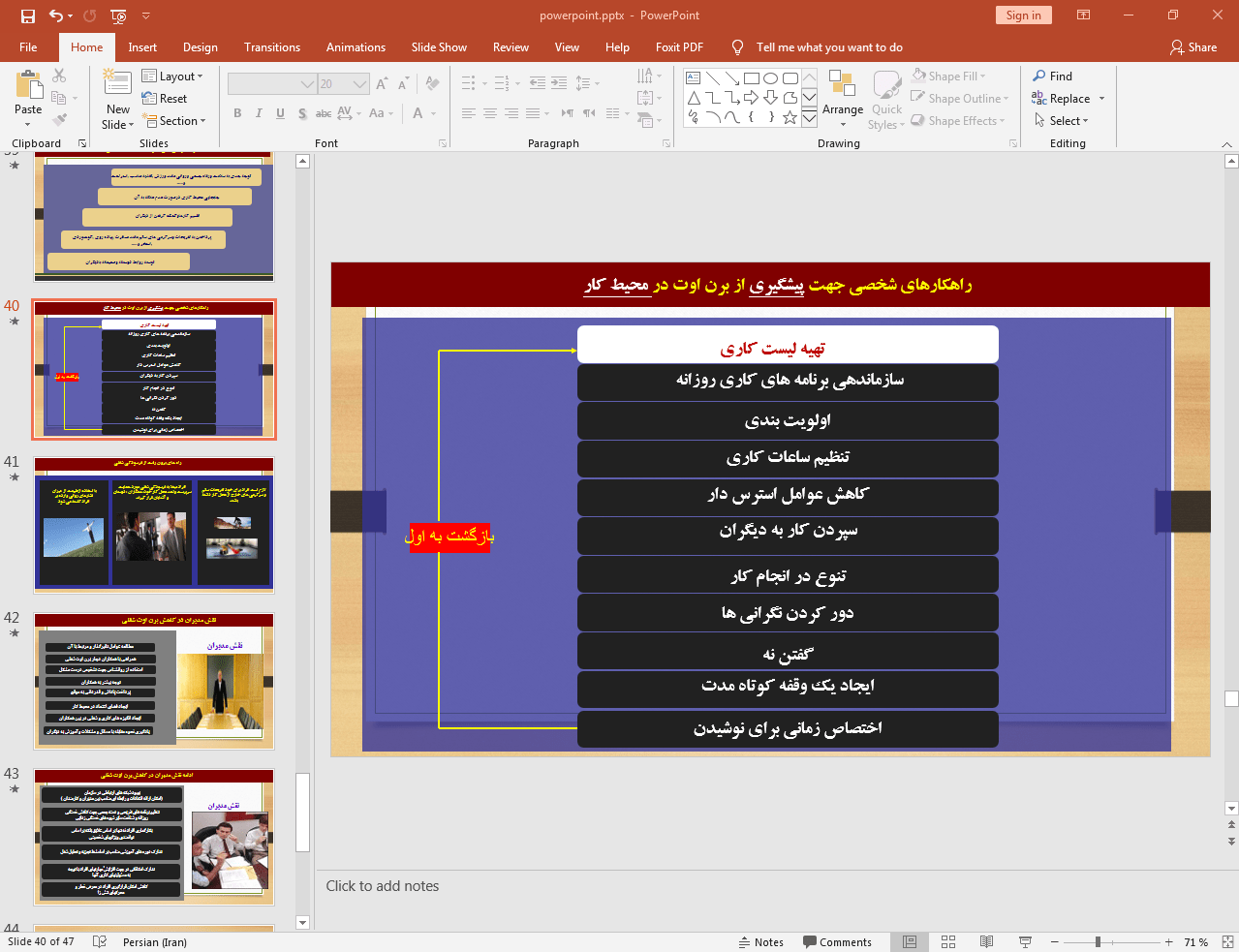Align text left in Paragraph group
The image size is (1239, 952).
(x=469, y=113)
